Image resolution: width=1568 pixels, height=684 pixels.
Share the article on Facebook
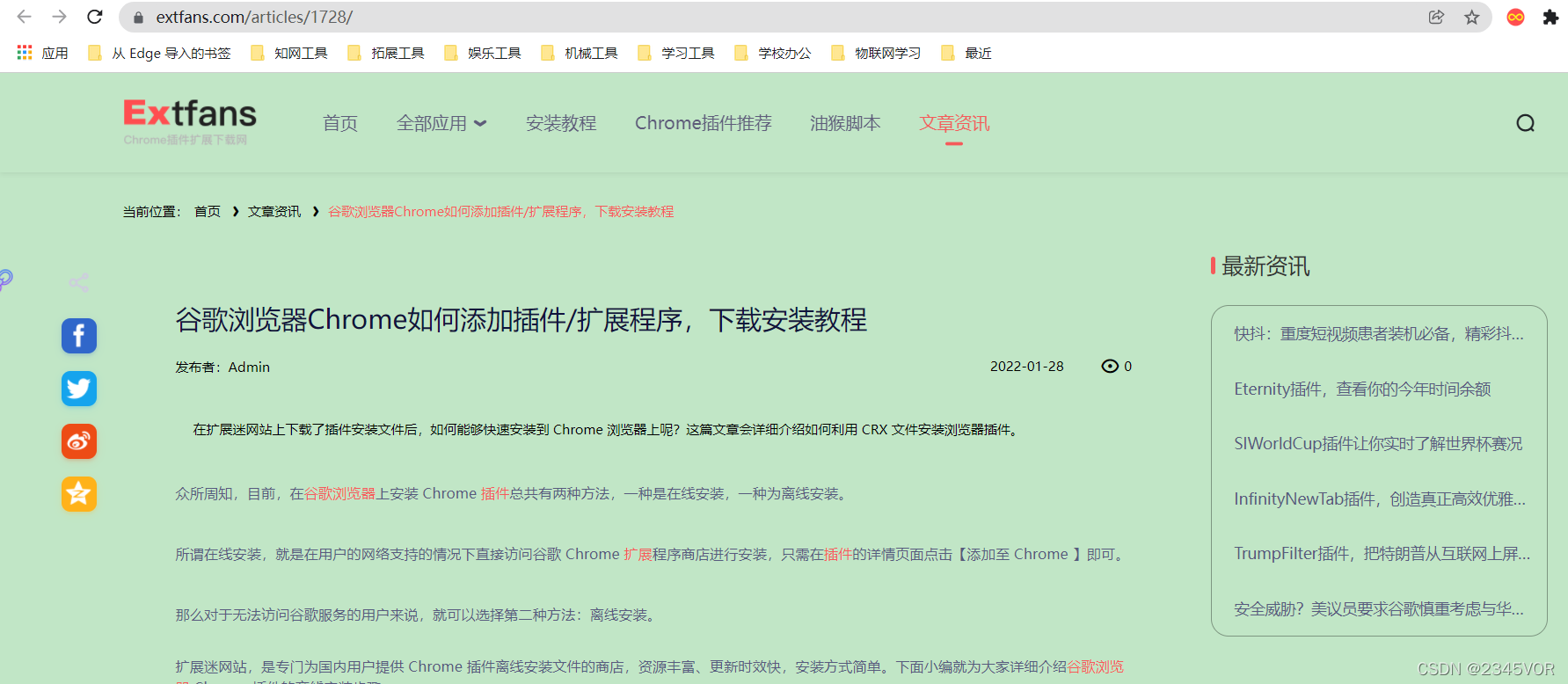pos(79,336)
